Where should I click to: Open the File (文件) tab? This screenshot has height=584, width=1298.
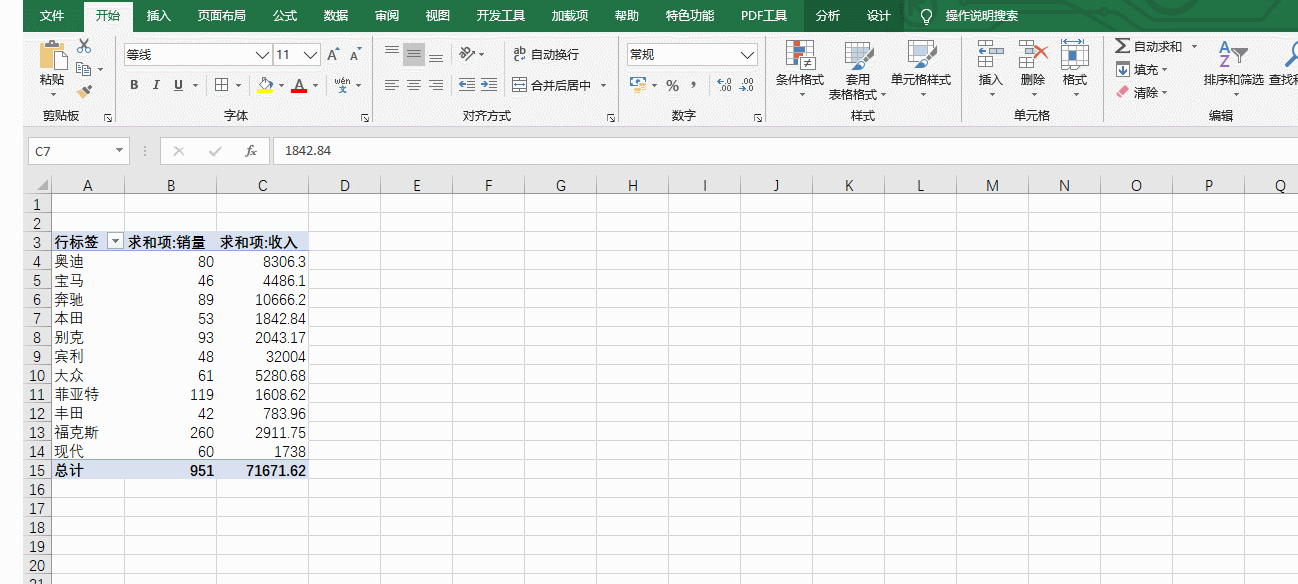(x=52, y=16)
